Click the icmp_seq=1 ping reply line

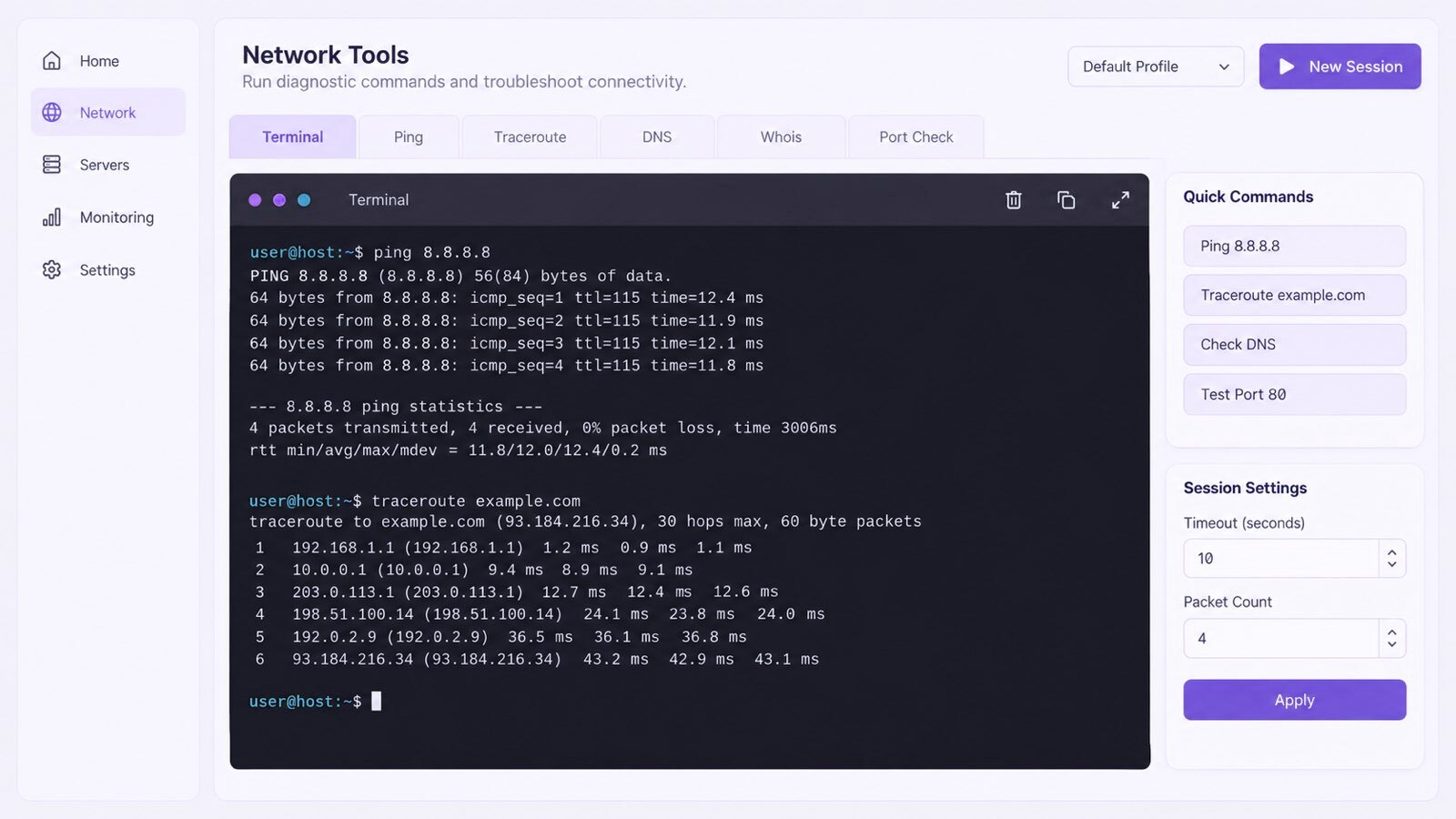(507, 298)
